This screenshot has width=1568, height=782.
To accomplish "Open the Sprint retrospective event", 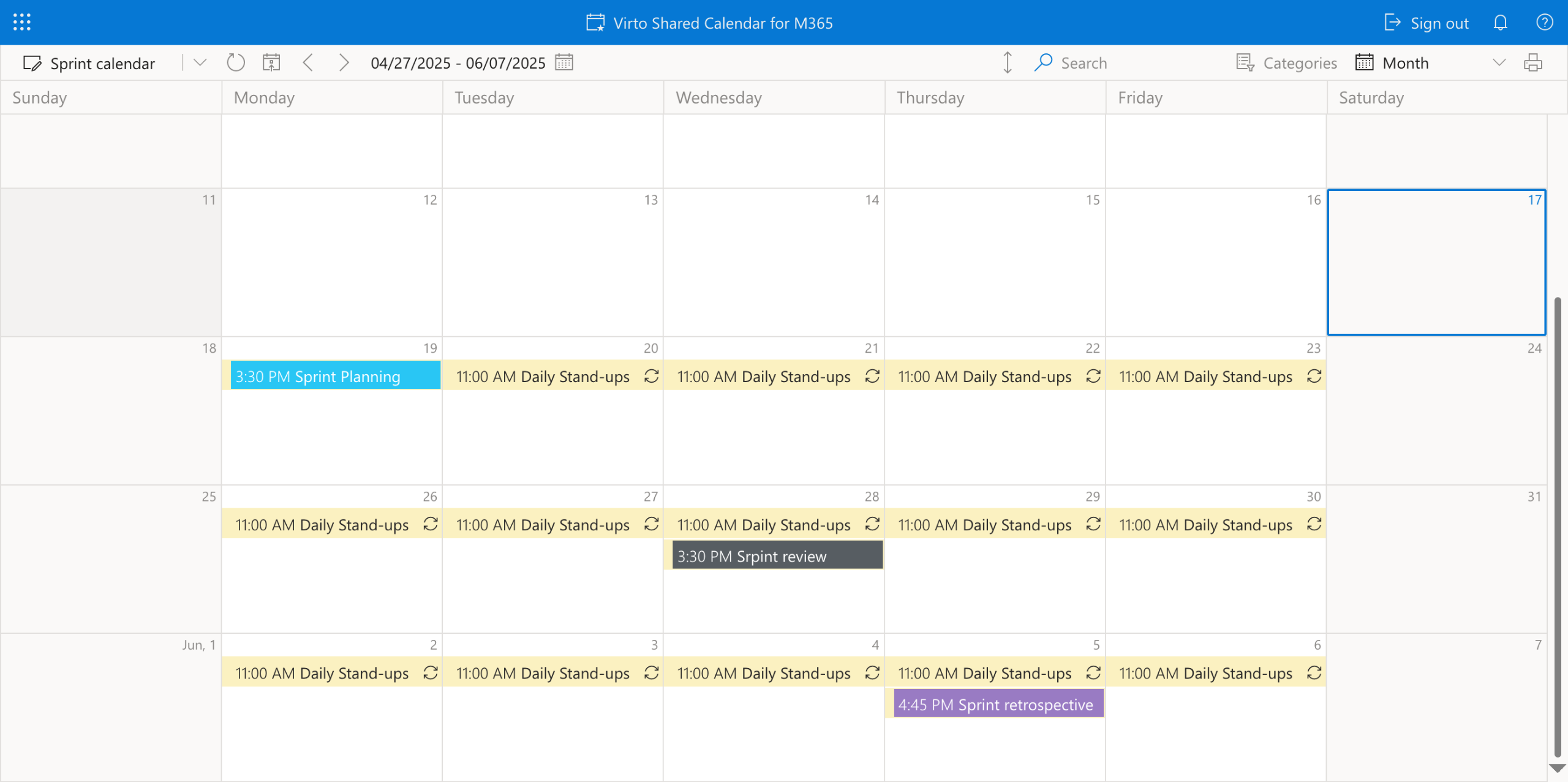I will pyautogui.click(x=998, y=704).
